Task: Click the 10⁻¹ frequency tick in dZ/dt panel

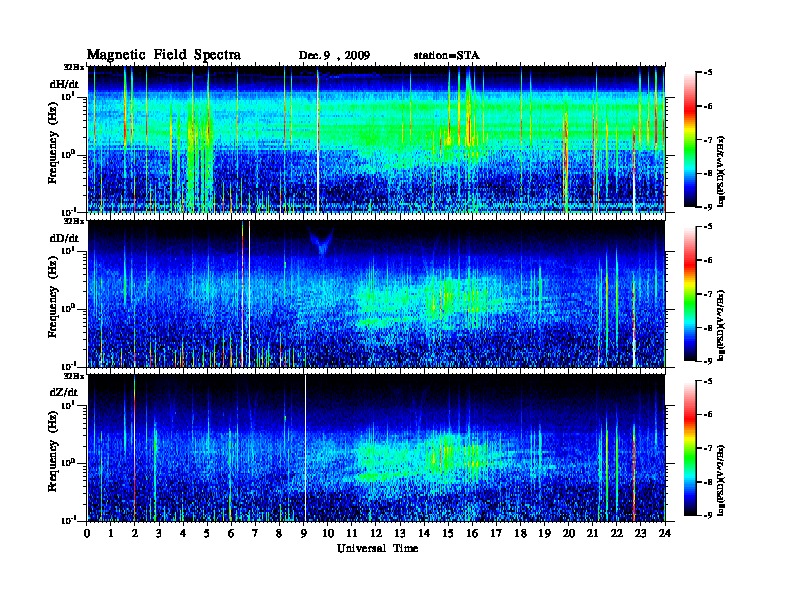Action: pyautogui.click(x=68, y=520)
